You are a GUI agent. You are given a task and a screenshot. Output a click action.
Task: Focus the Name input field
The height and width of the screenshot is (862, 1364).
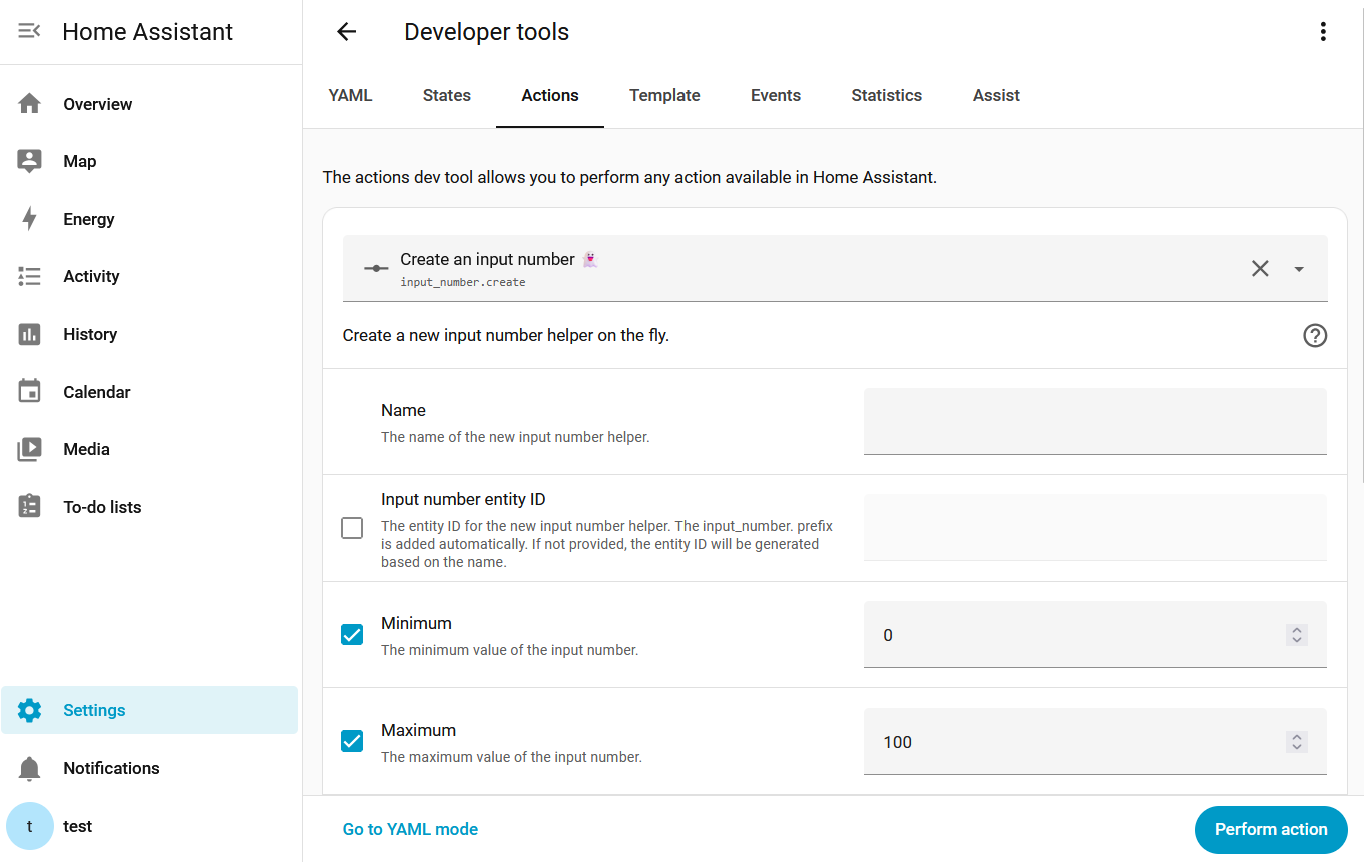(x=1095, y=421)
